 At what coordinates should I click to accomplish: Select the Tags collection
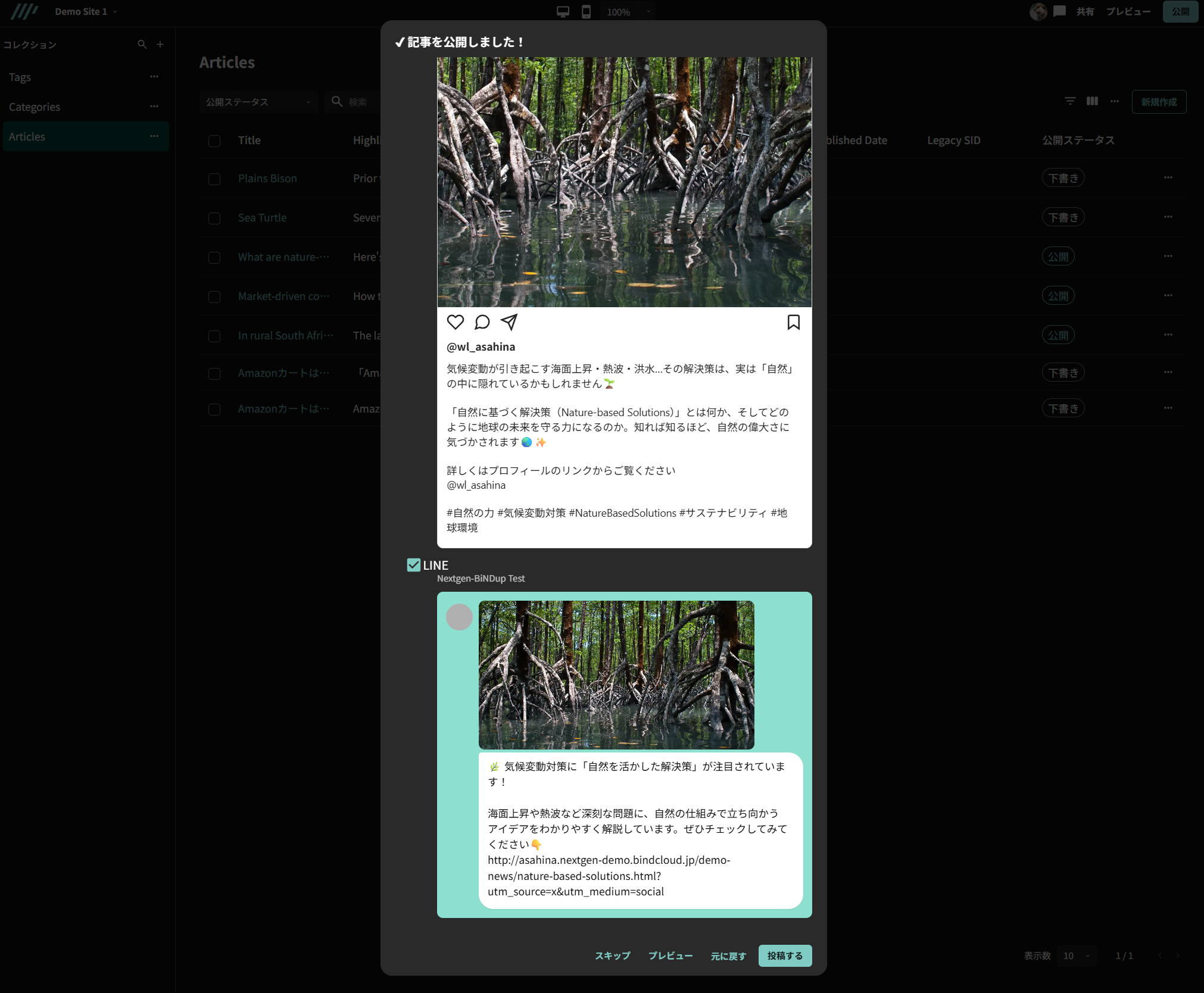pyautogui.click(x=86, y=77)
